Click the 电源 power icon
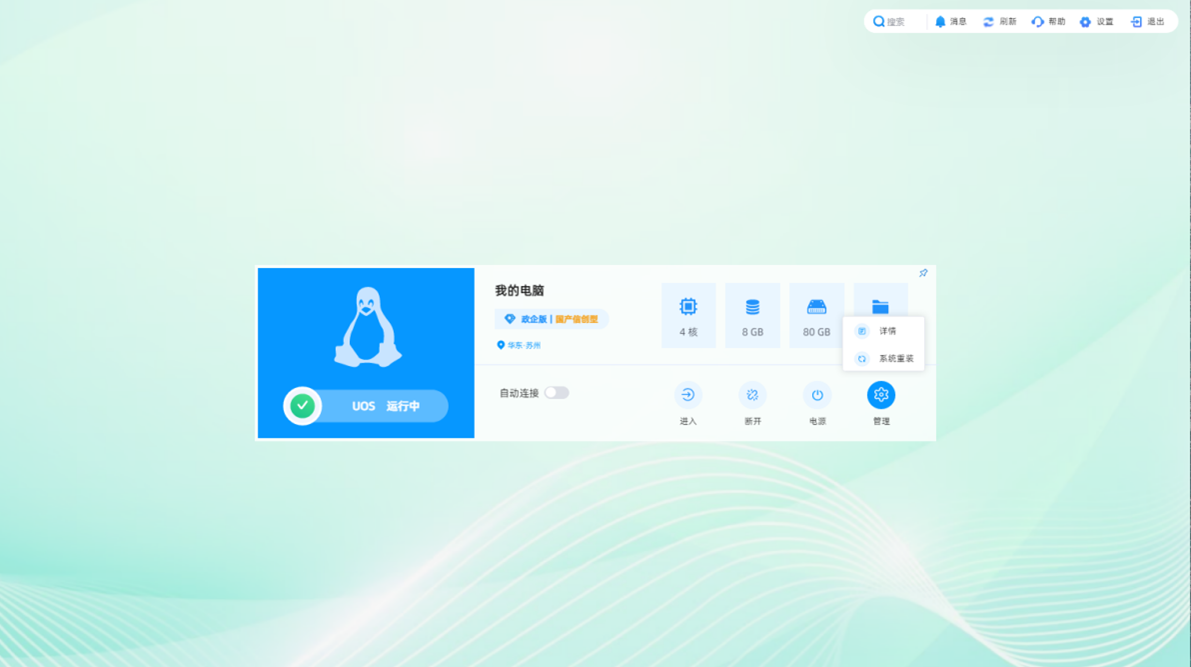 817,395
